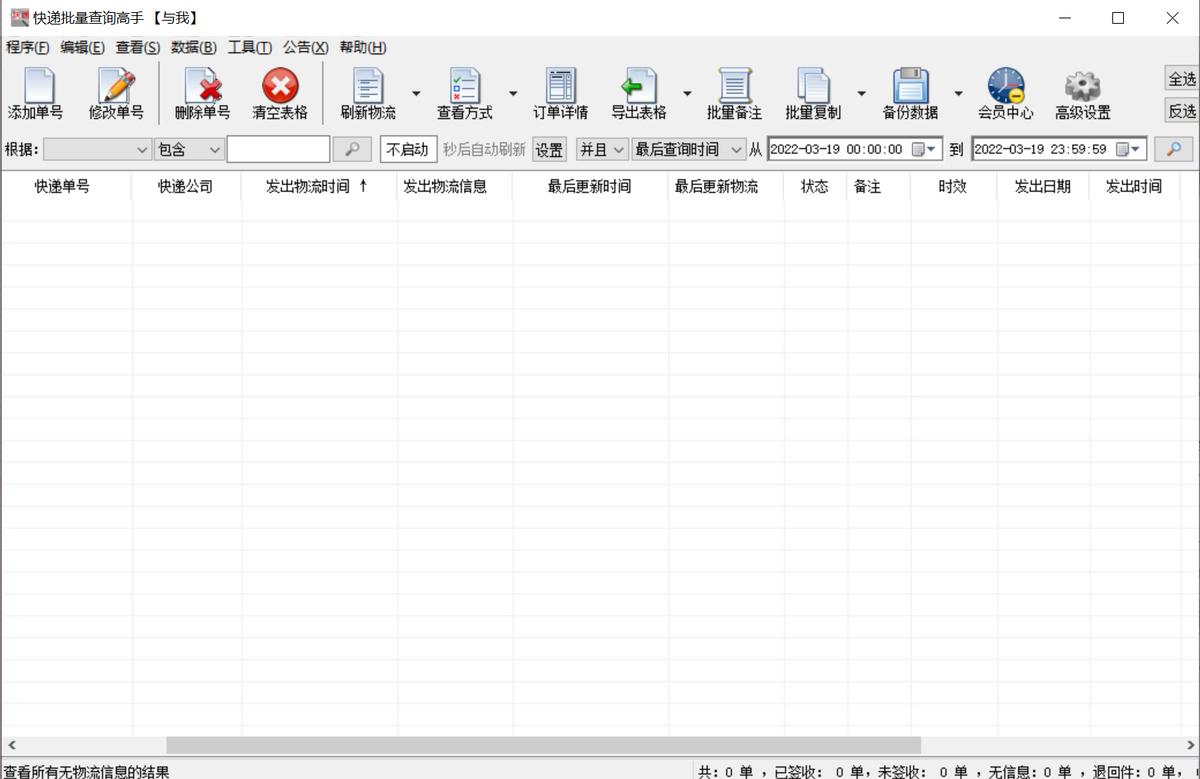Click the application icon in title bar
The image size is (1200, 779).
point(19,17)
